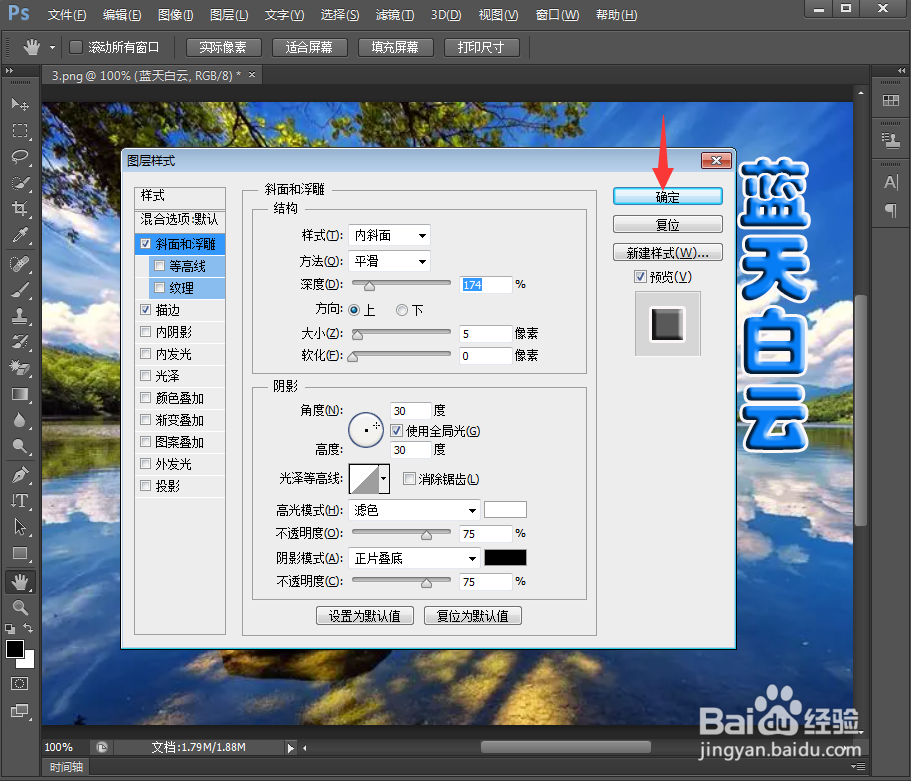This screenshot has width=911, height=781.
Task: Open the 高光模式 dropdown showing 滤色
Action: [x=414, y=510]
